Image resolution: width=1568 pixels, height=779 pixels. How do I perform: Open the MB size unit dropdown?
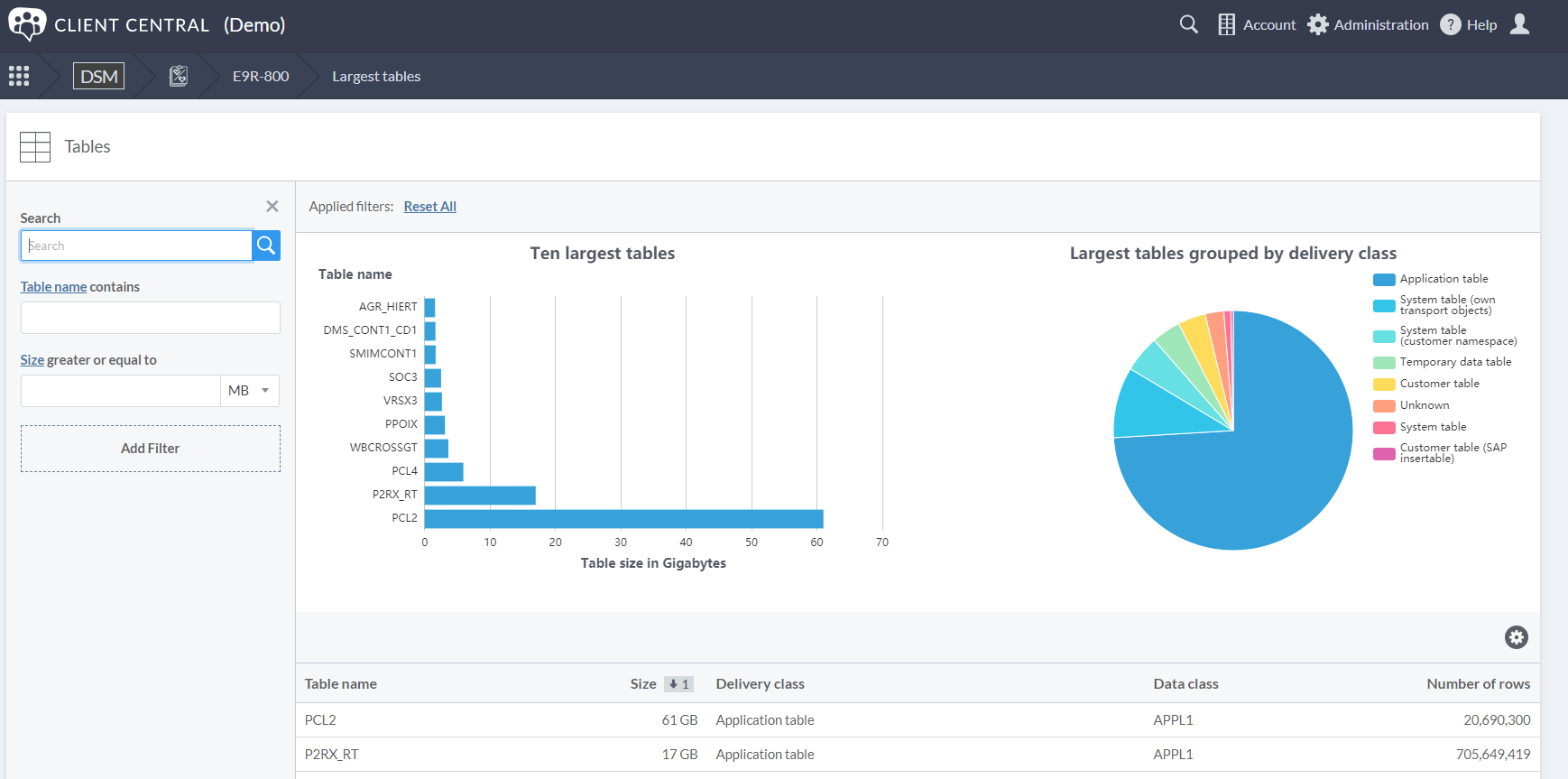250,391
